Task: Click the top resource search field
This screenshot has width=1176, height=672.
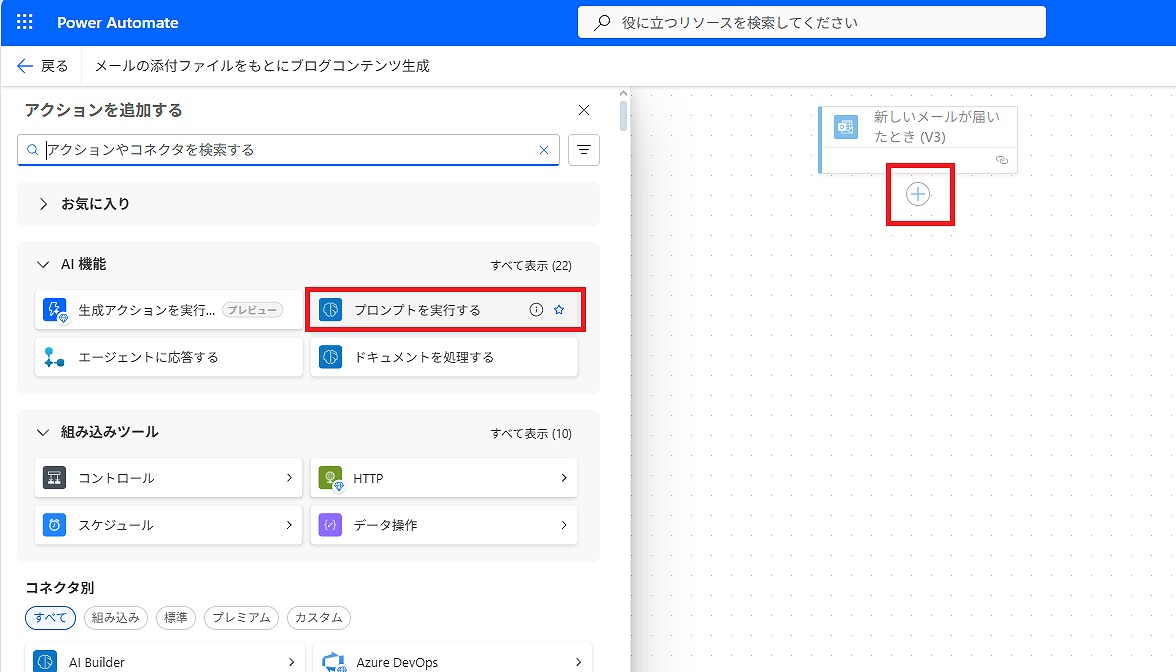Action: [811, 22]
